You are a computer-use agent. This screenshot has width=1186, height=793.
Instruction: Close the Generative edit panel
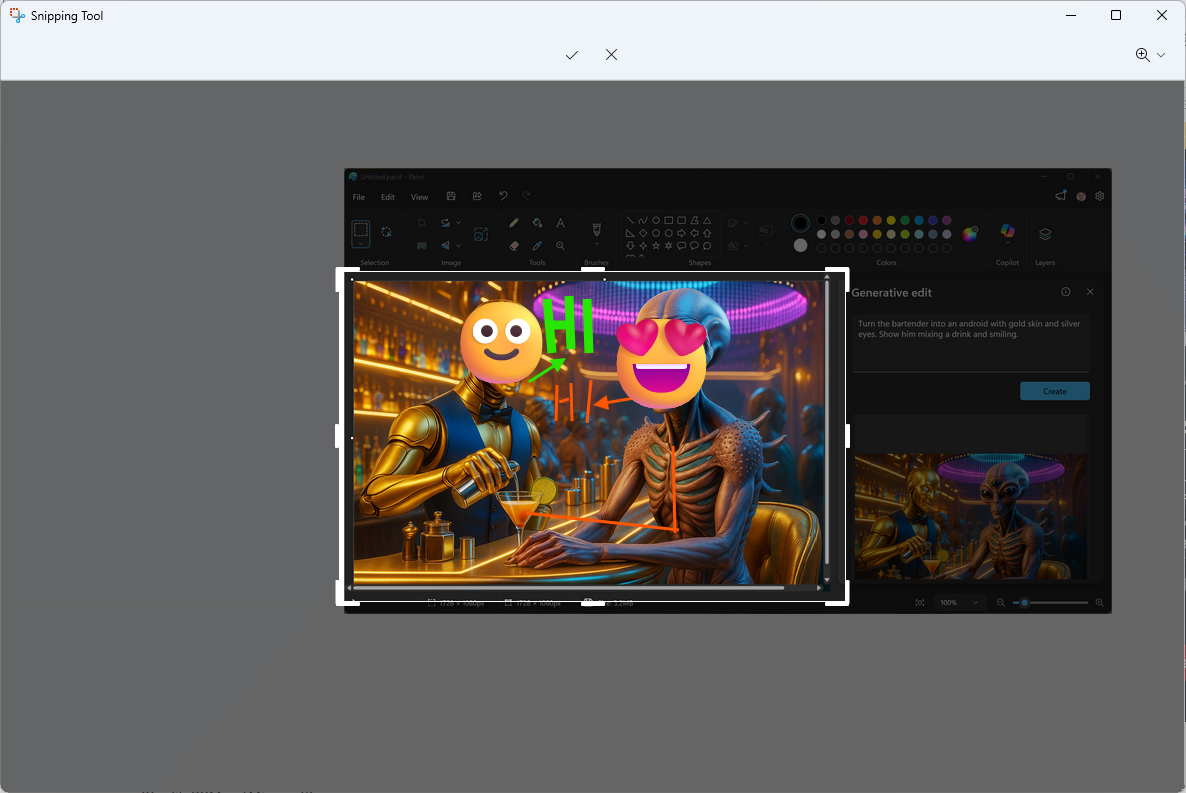pos(1090,292)
